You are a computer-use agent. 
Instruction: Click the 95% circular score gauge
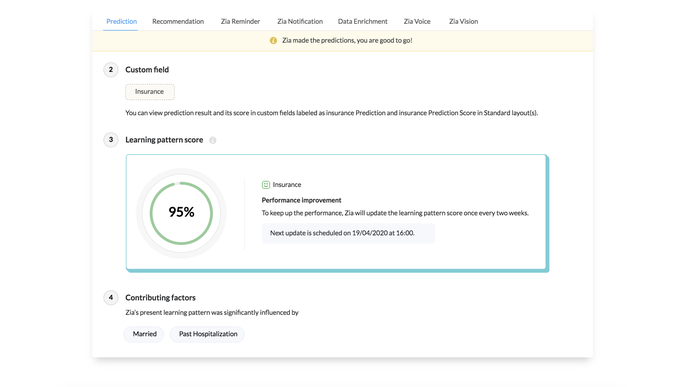point(181,213)
